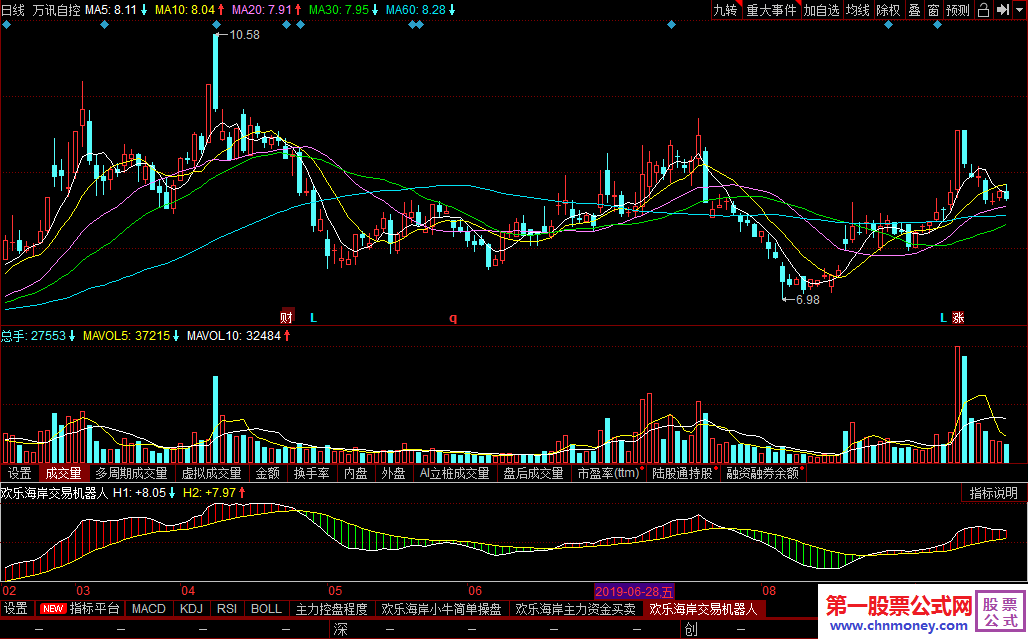Select the 外盘 tab
The width and height of the screenshot is (1028, 639).
tap(393, 473)
